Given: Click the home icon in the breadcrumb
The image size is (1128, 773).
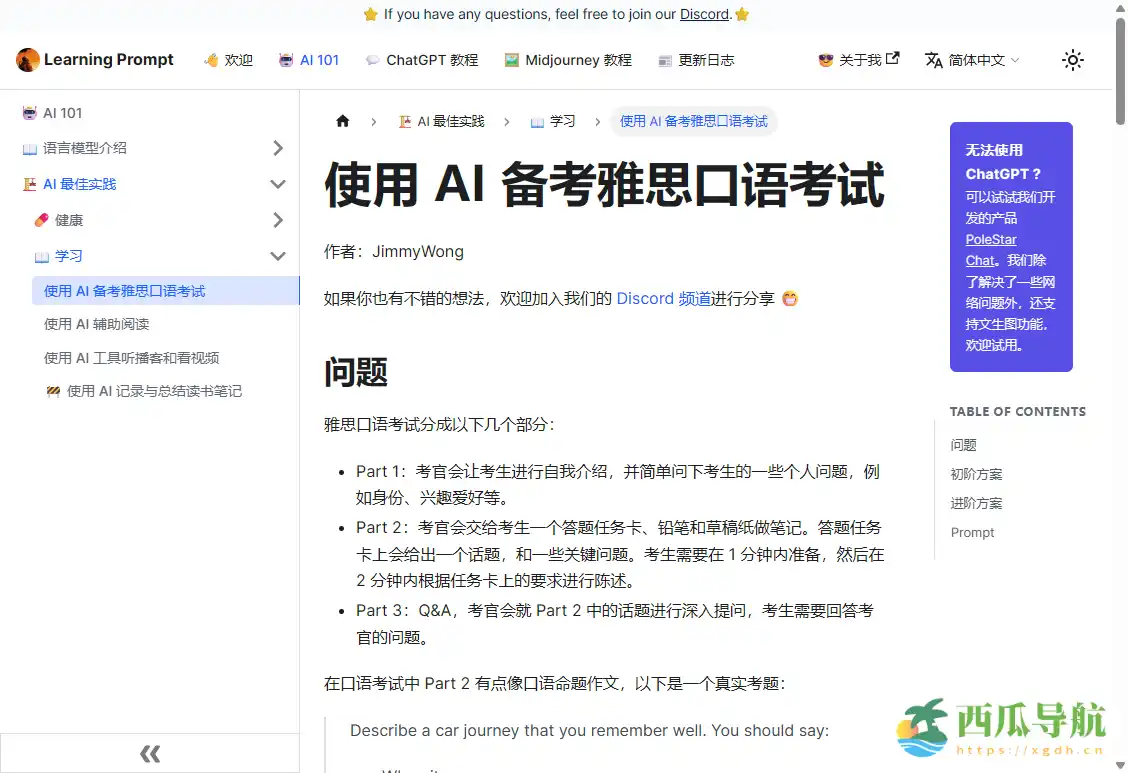Looking at the screenshot, I should (x=342, y=120).
